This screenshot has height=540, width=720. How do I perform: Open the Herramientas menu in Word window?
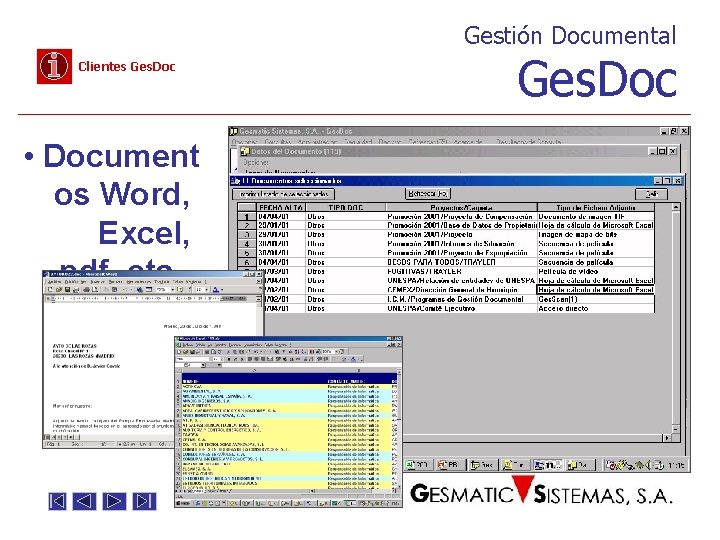pyautogui.click(x=138, y=281)
